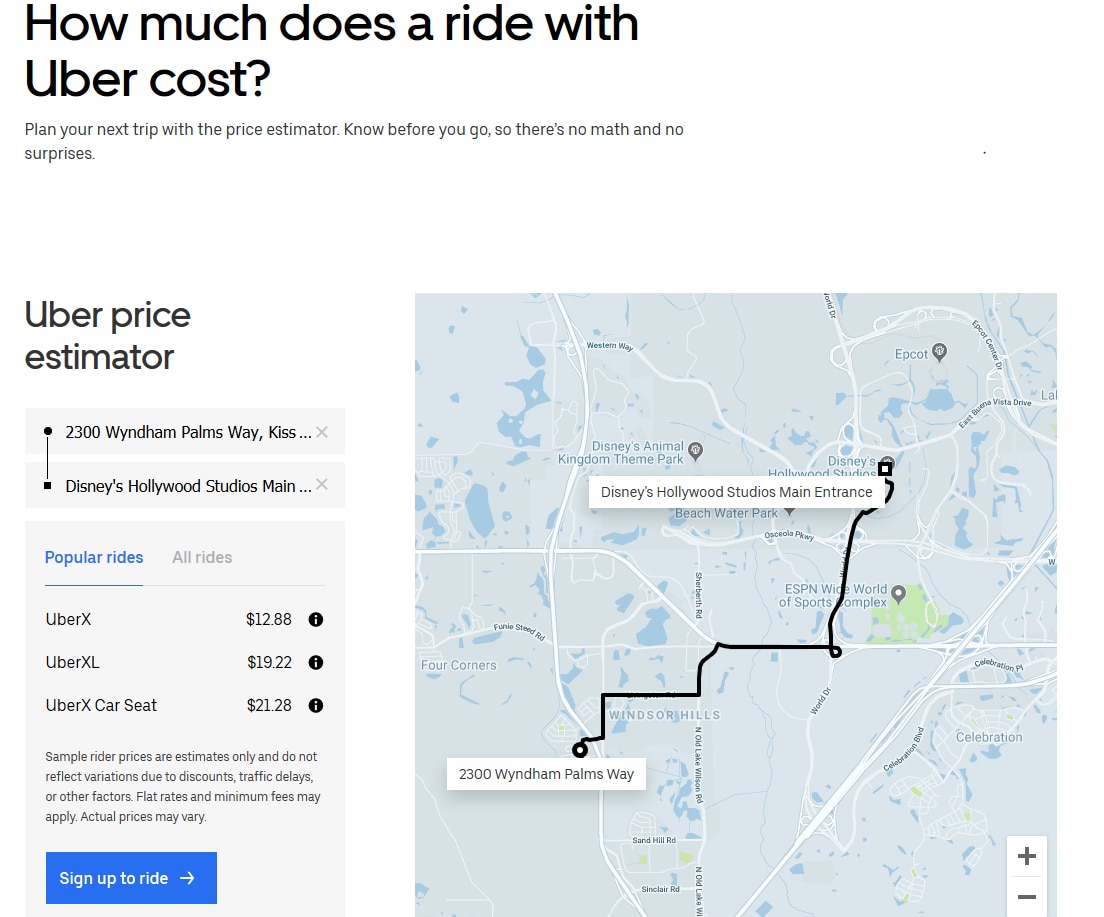Click the Sign up to ride button

coord(131,878)
